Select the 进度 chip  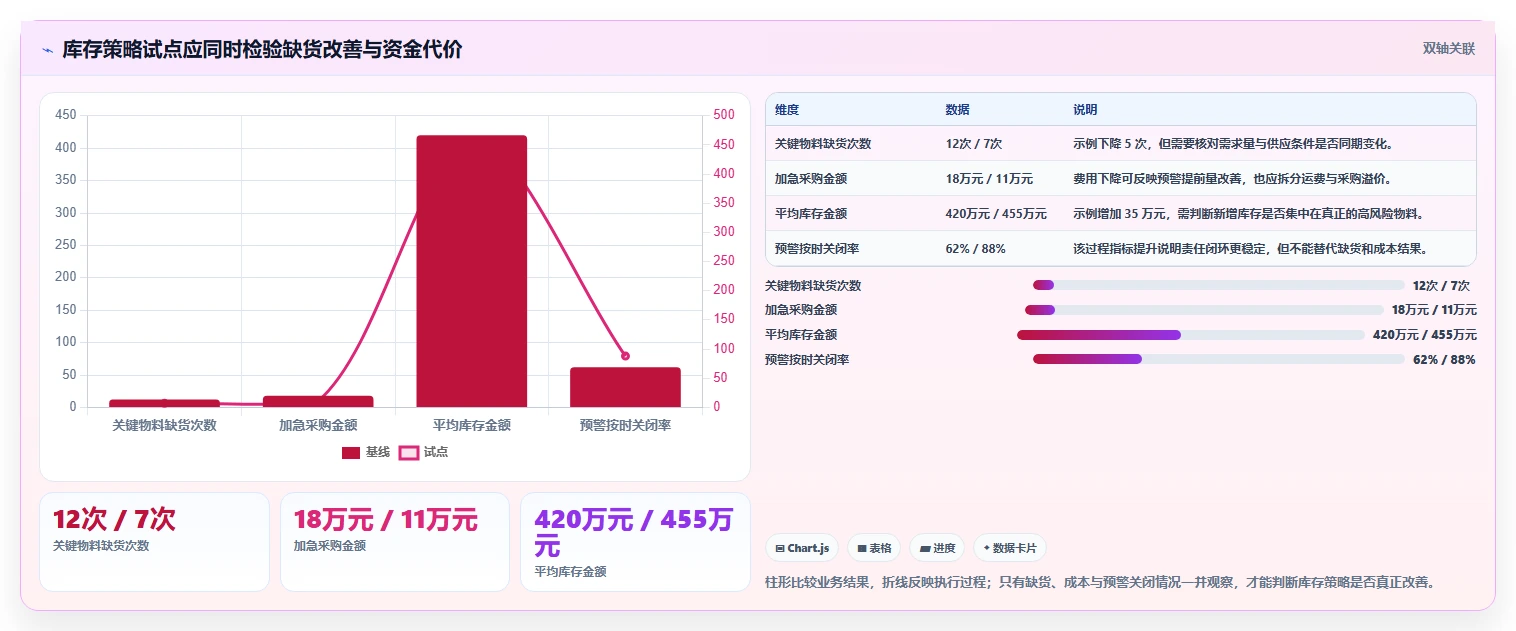point(937,548)
